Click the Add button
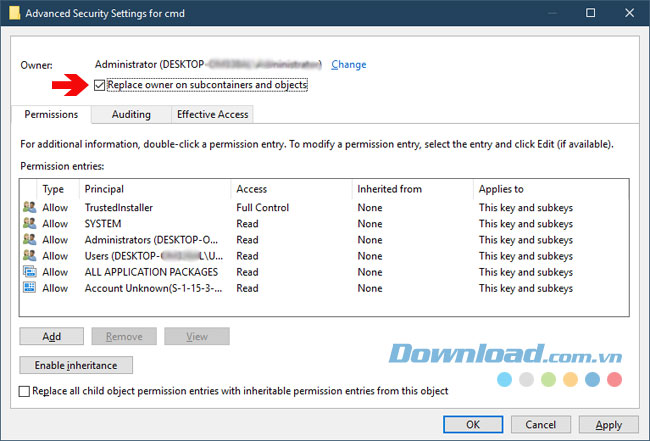The image size is (650, 441). pyautogui.click(x=51, y=336)
